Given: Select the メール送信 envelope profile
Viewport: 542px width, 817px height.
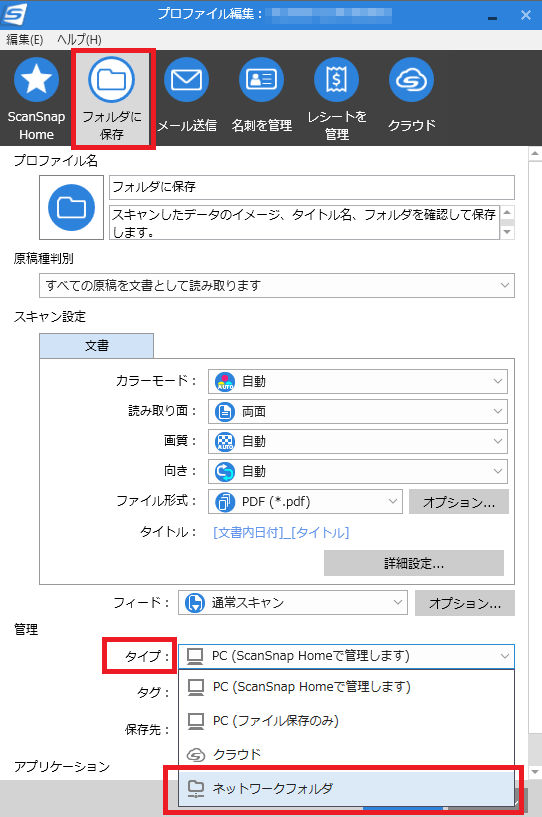Looking at the screenshot, I should pos(187,79).
